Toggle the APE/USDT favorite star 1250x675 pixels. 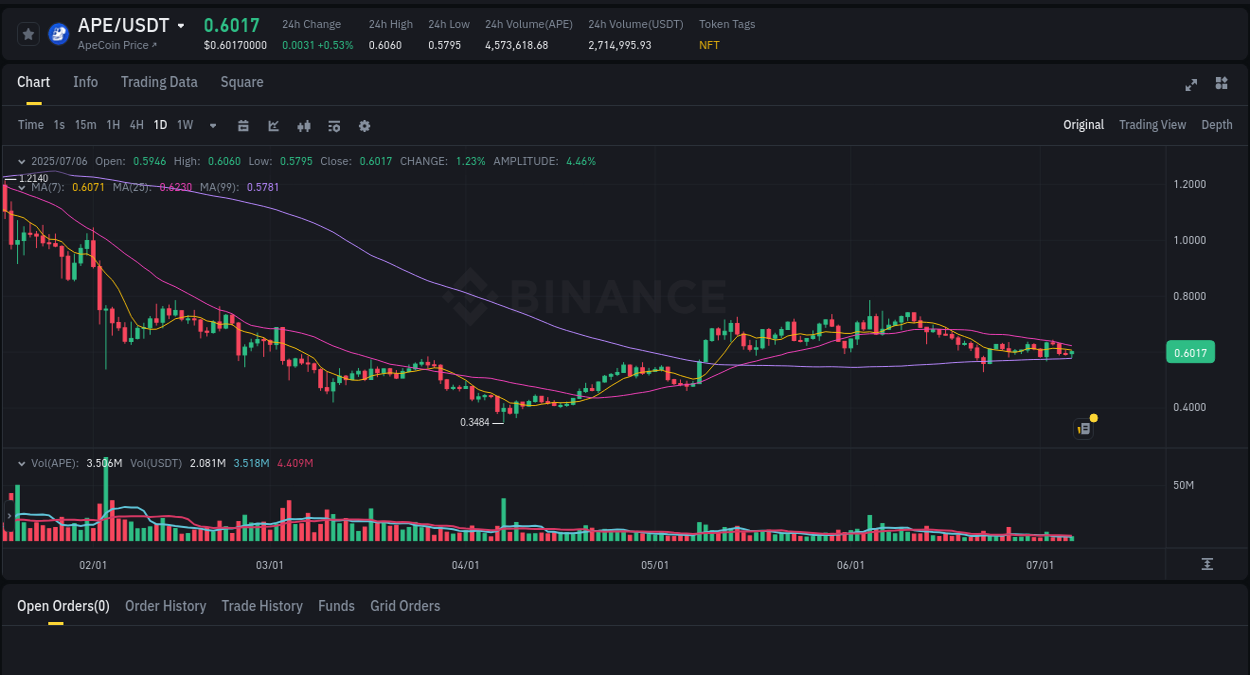[28, 33]
